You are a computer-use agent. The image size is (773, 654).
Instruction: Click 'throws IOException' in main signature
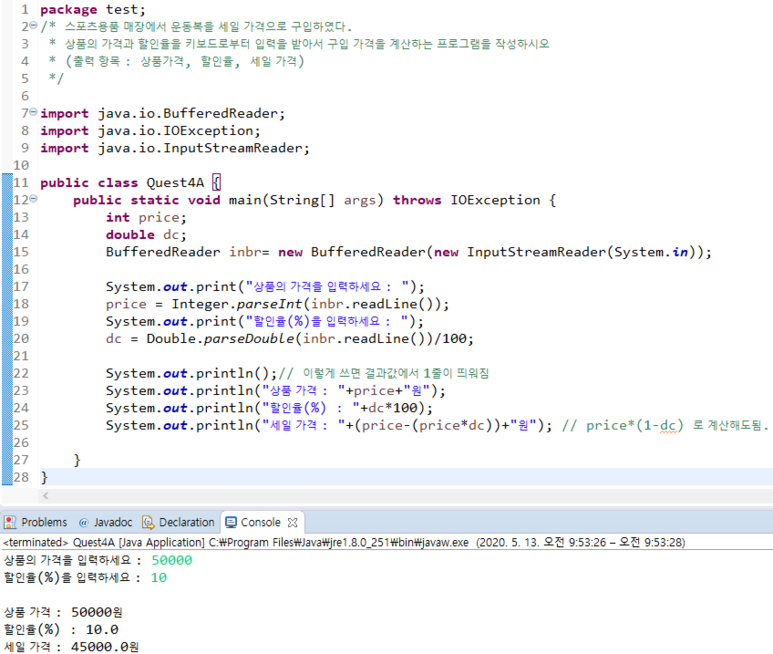pyautogui.click(x=466, y=200)
